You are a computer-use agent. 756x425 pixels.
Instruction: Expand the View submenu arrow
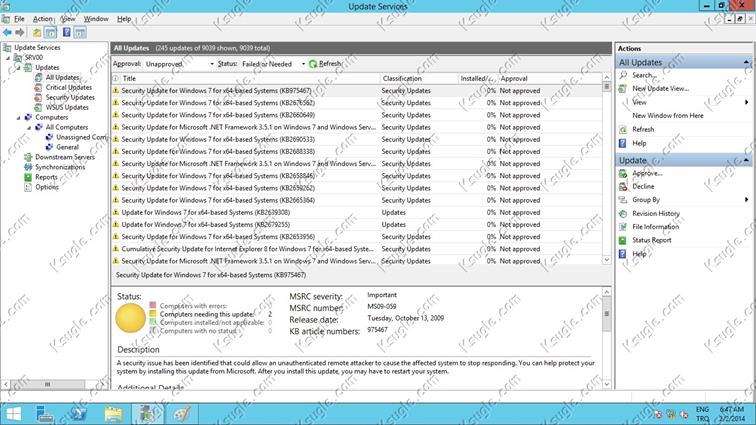746,102
